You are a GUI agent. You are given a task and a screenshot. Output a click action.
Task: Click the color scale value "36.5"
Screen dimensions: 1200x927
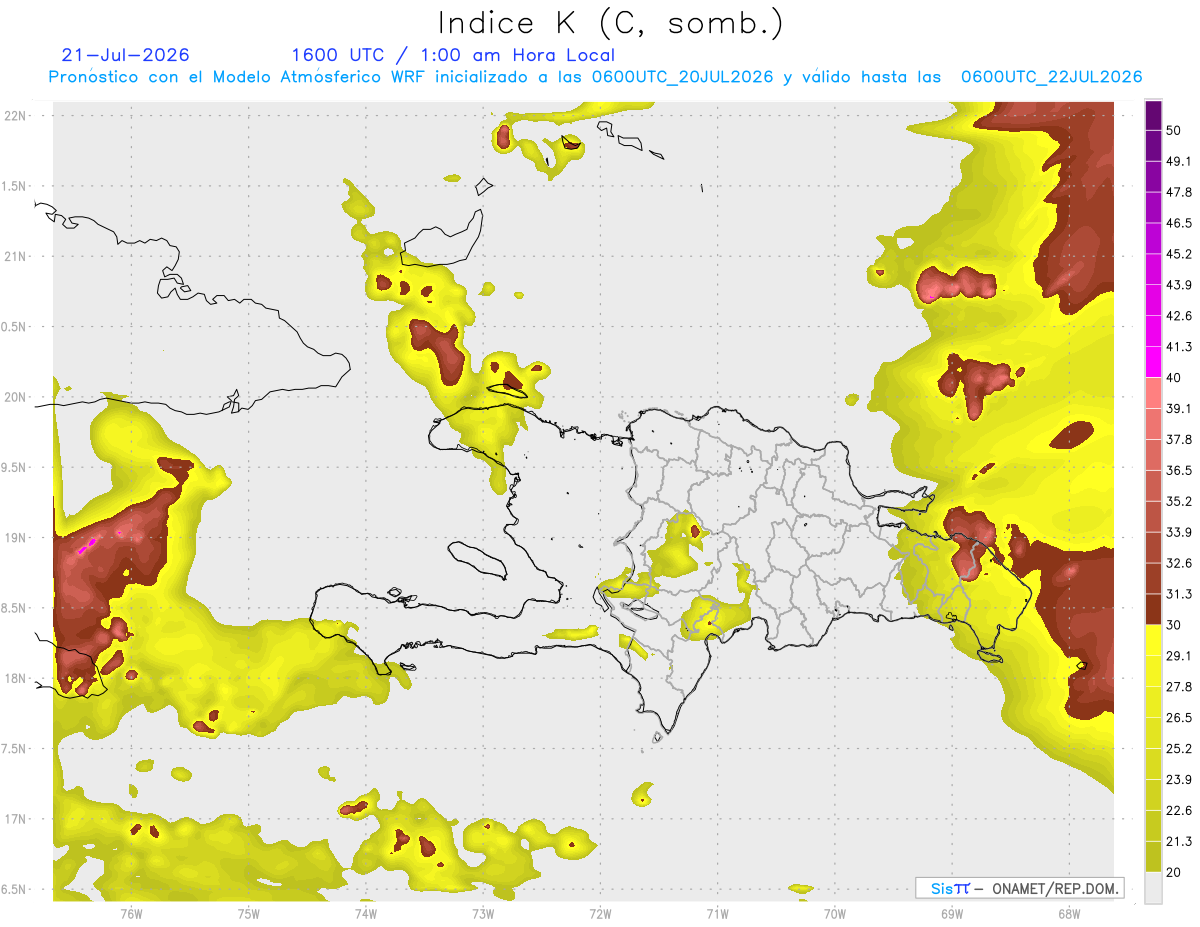click(1180, 470)
